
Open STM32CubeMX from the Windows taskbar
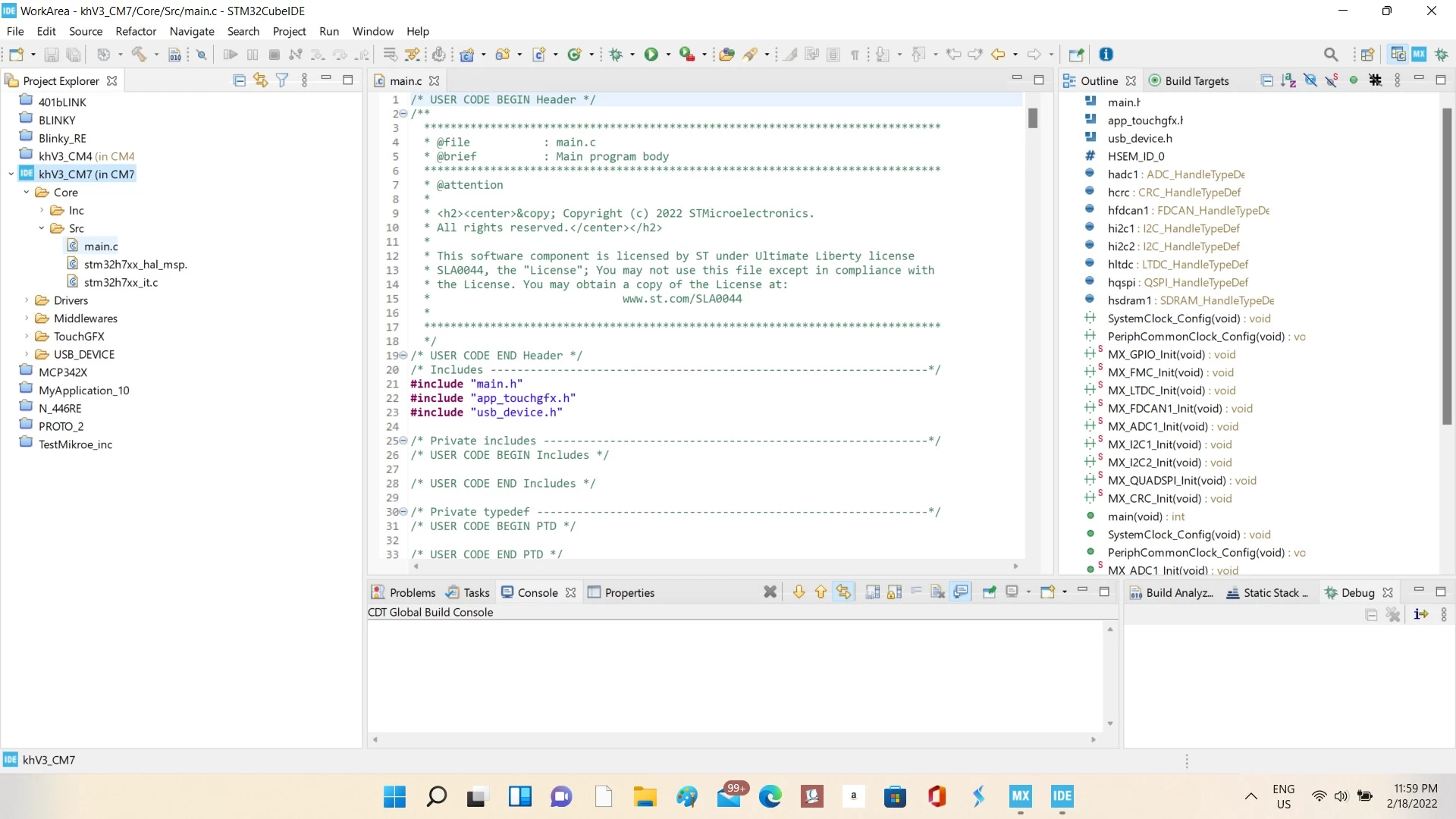click(x=1020, y=796)
